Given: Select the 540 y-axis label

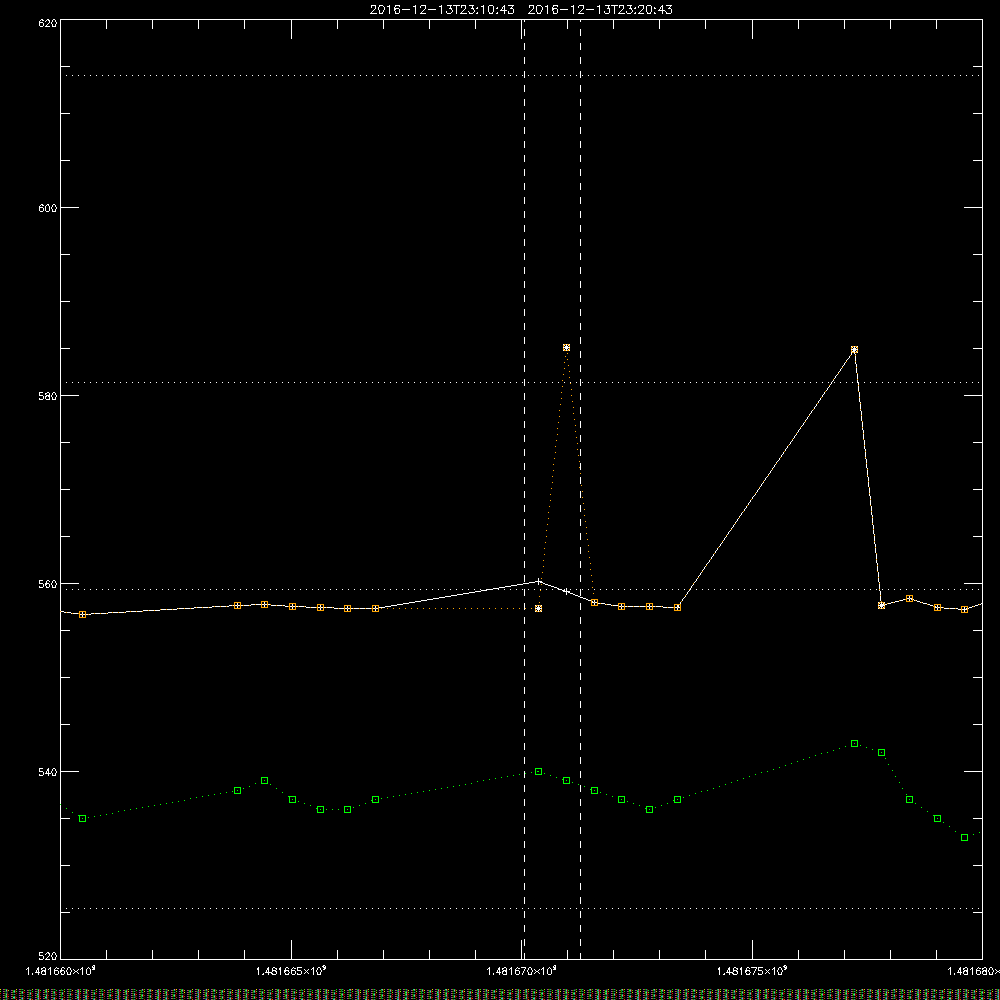Looking at the screenshot, I should (48, 772).
